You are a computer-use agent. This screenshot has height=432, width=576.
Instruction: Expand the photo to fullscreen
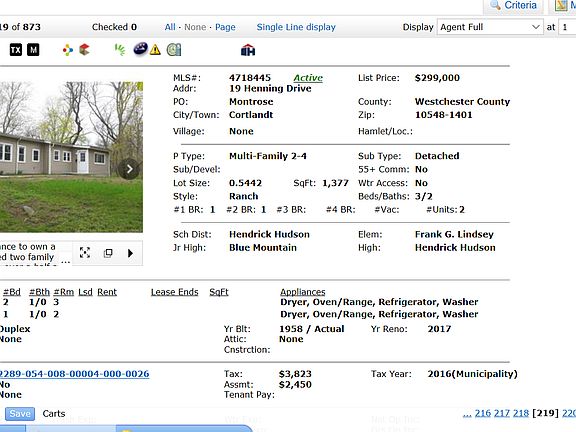(x=85, y=253)
